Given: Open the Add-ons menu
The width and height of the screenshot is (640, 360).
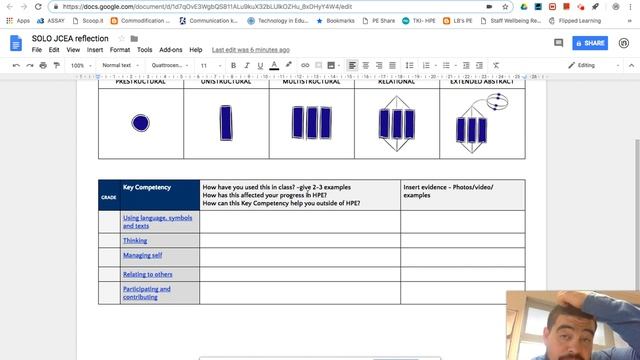Looking at the screenshot, I should coord(171,50).
